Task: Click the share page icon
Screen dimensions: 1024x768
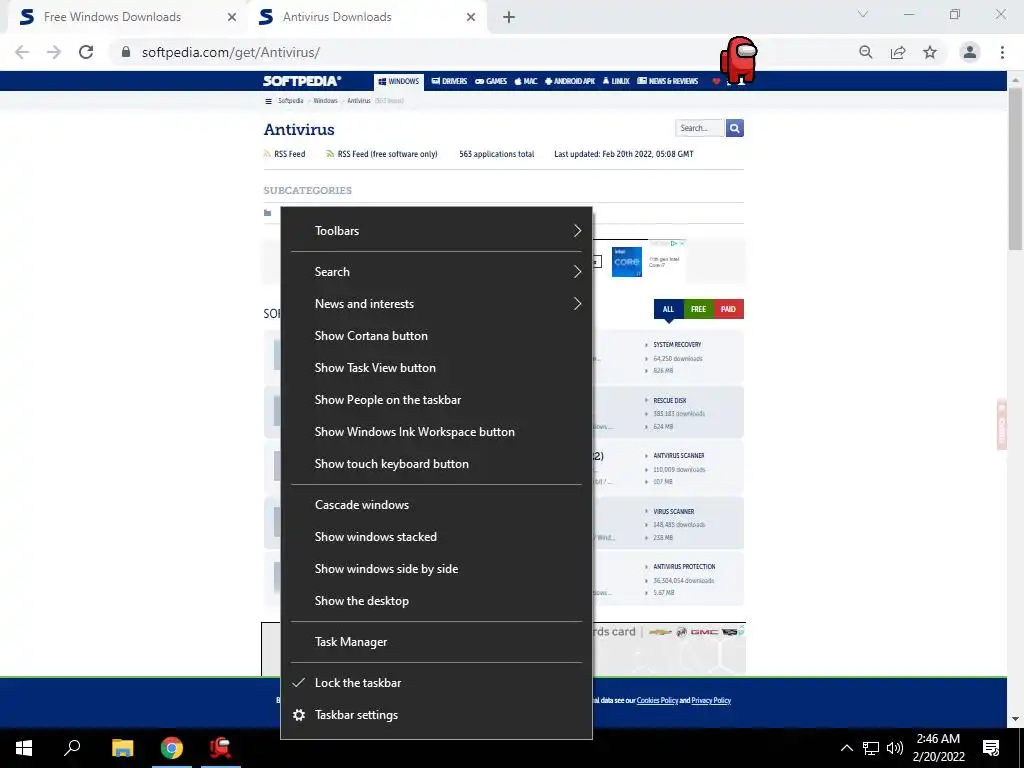Action: click(x=898, y=52)
